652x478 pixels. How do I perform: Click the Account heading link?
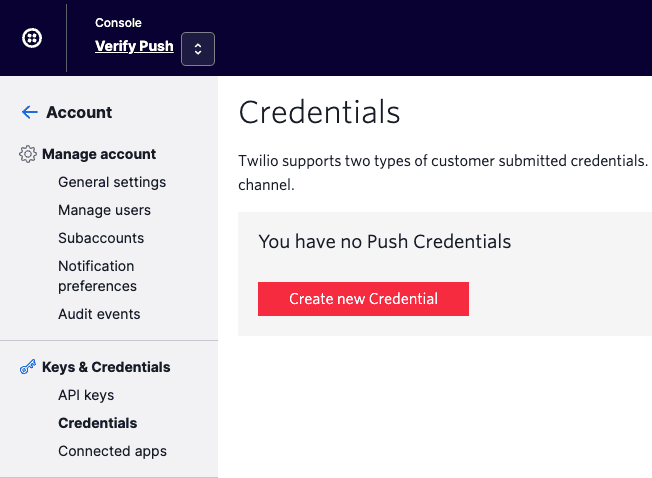pyautogui.click(x=79, y=113)
